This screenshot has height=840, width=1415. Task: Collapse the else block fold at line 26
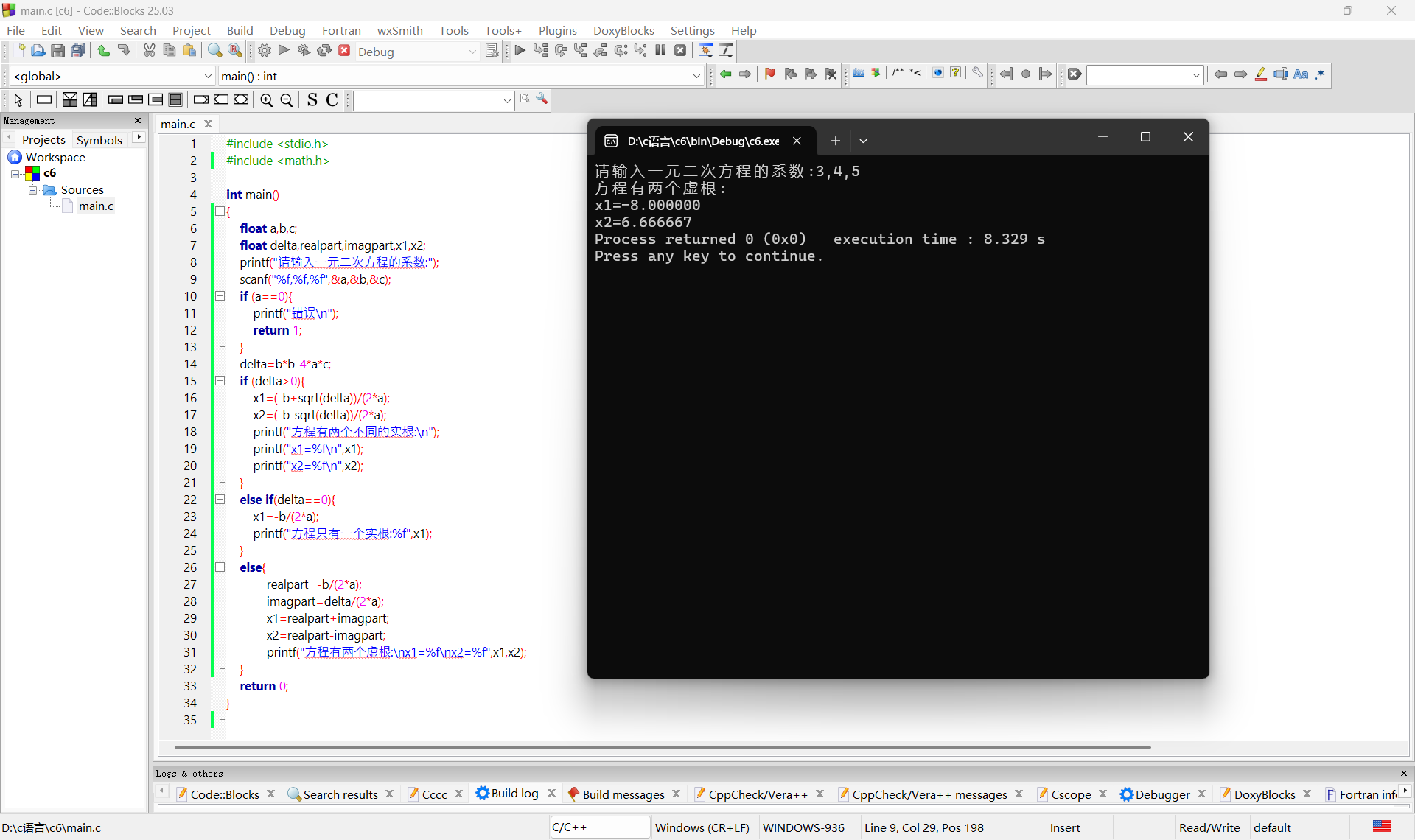(220, 567)
